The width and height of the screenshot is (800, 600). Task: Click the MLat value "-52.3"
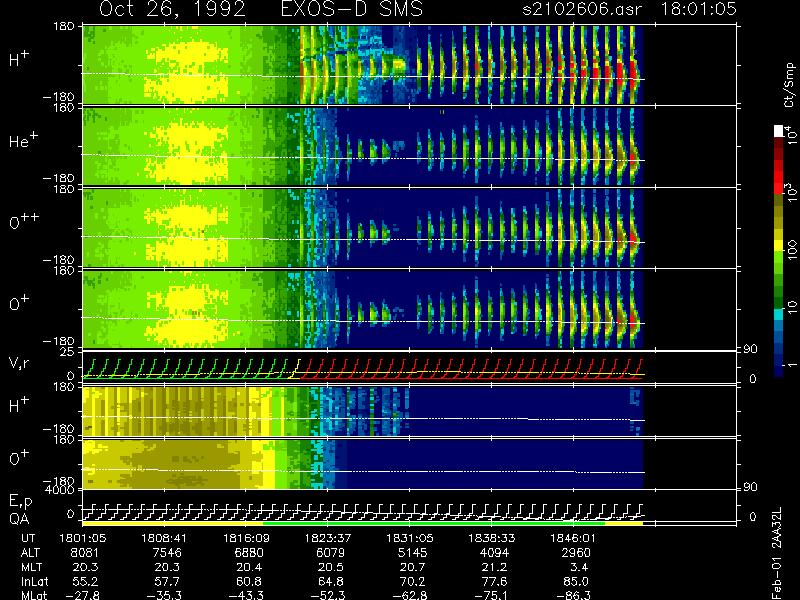pyautogui.click(x=328, y=595)
